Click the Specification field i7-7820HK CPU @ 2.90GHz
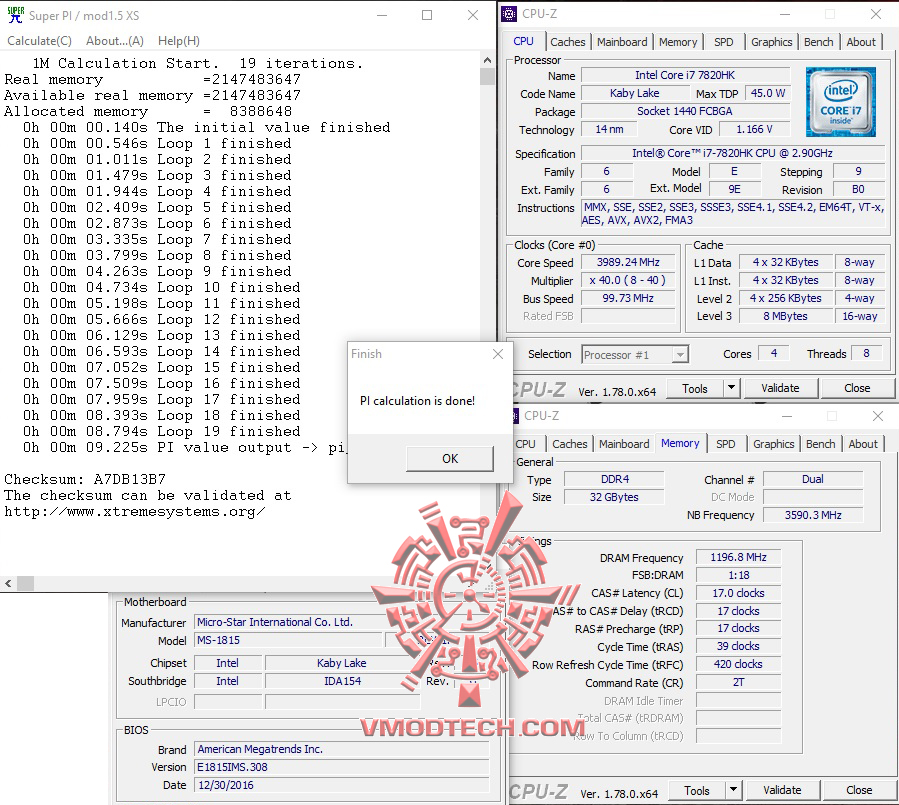Image resolution: width=899 pixels, height=805 pixels. tap(733, 153)
